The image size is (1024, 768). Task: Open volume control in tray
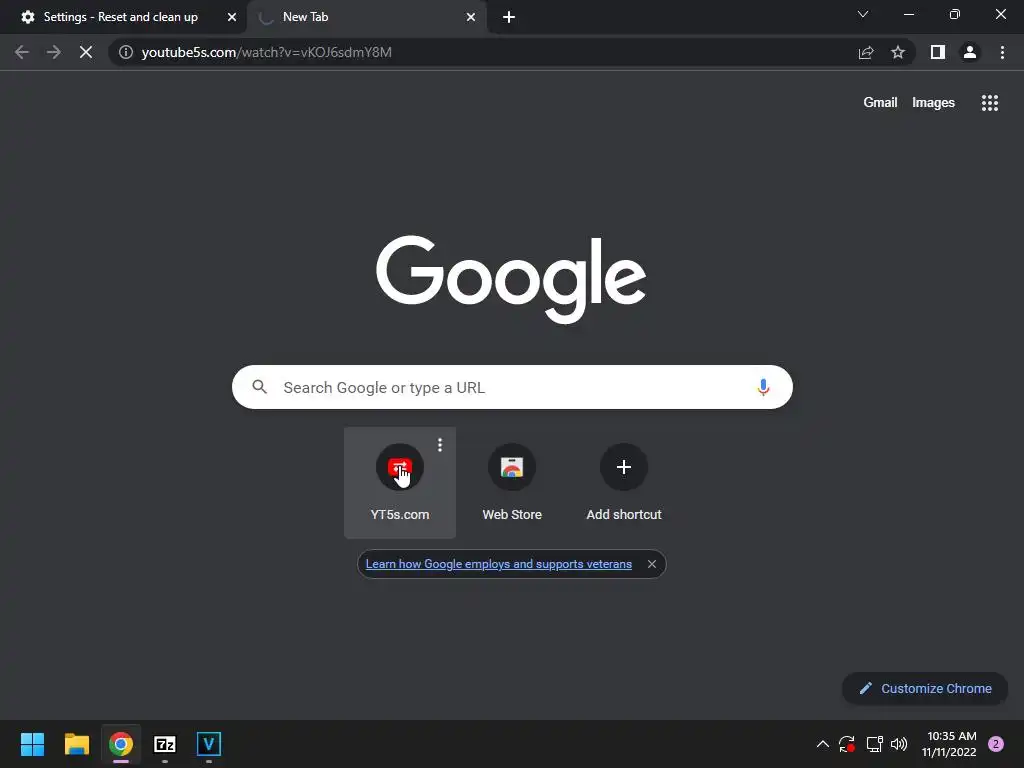point(899,744)
